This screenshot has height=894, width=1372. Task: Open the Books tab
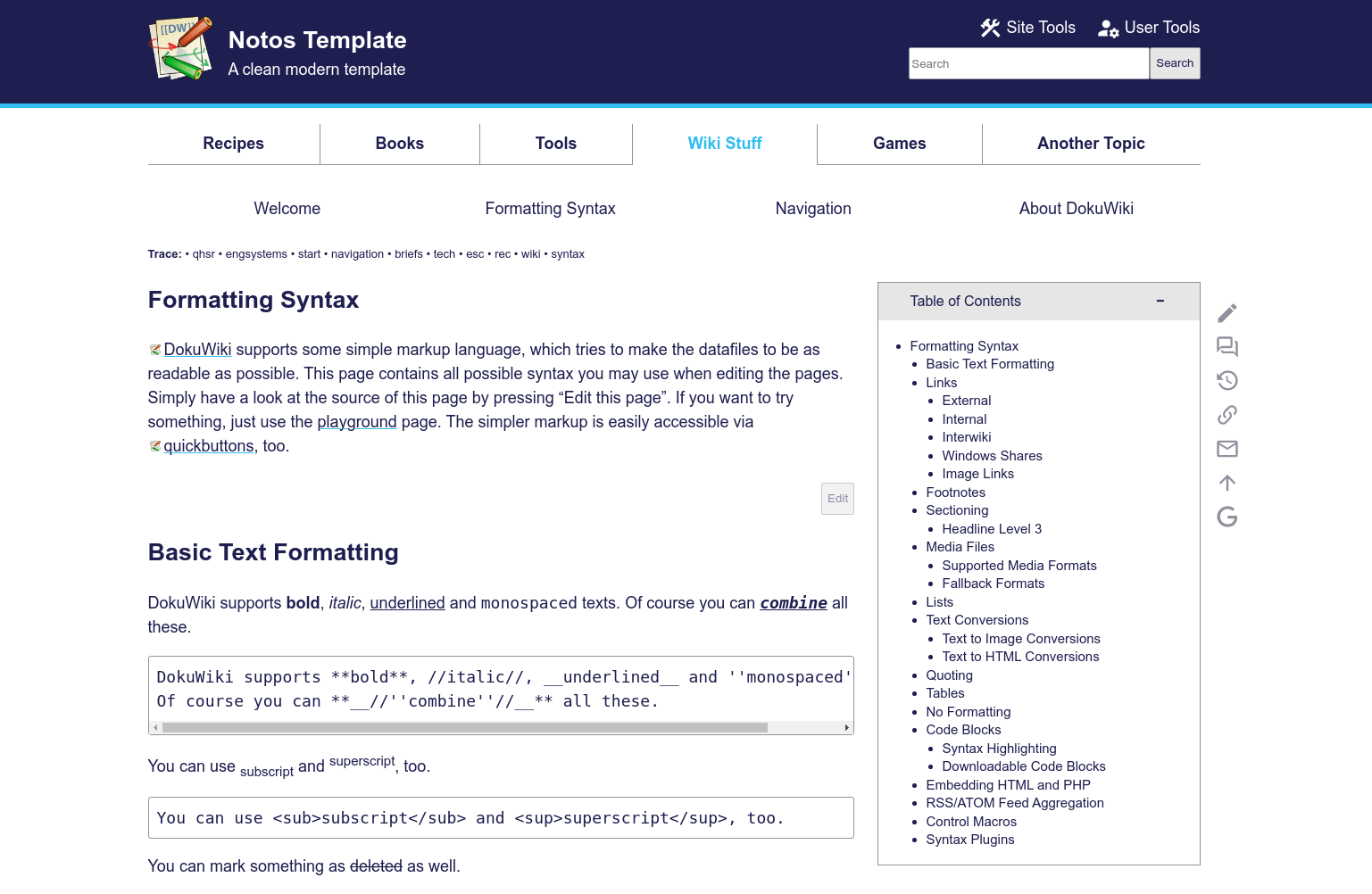click(x=400, y=144)
